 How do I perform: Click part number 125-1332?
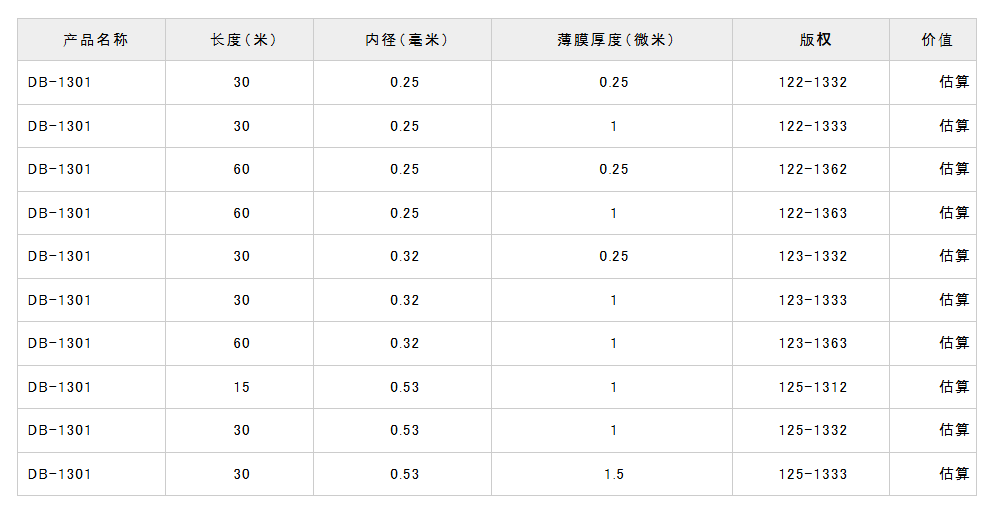coord(813,430)
